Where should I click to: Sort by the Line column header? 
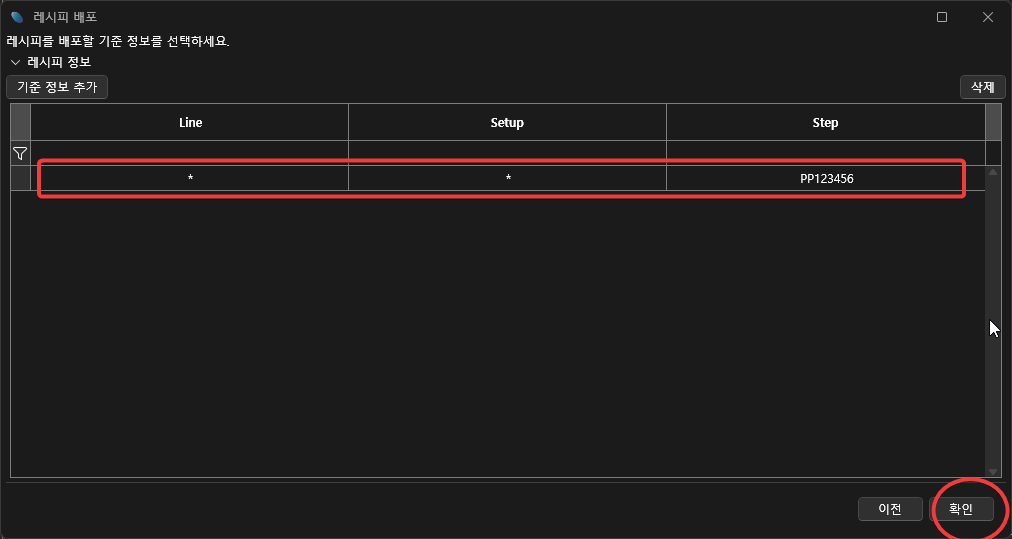tap(190, 123)
